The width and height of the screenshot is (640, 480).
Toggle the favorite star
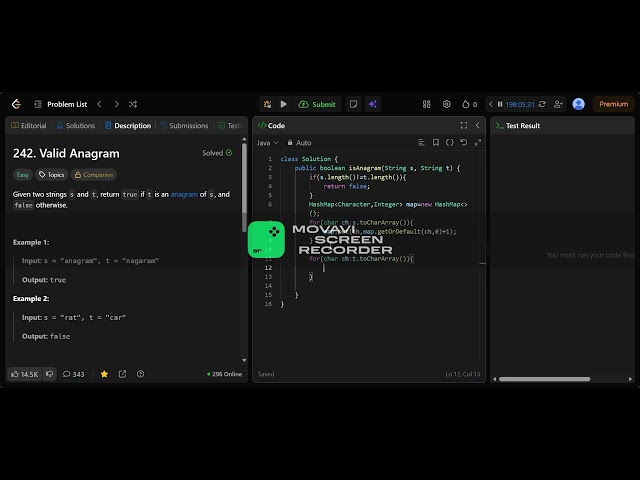104,374
